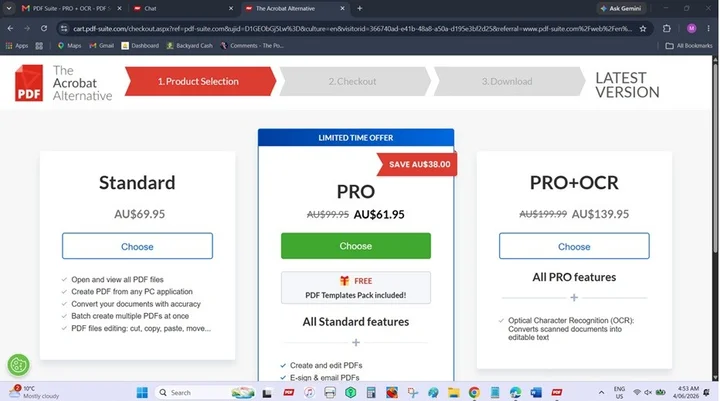Open site information icon in address bar

tap(64, 28)
